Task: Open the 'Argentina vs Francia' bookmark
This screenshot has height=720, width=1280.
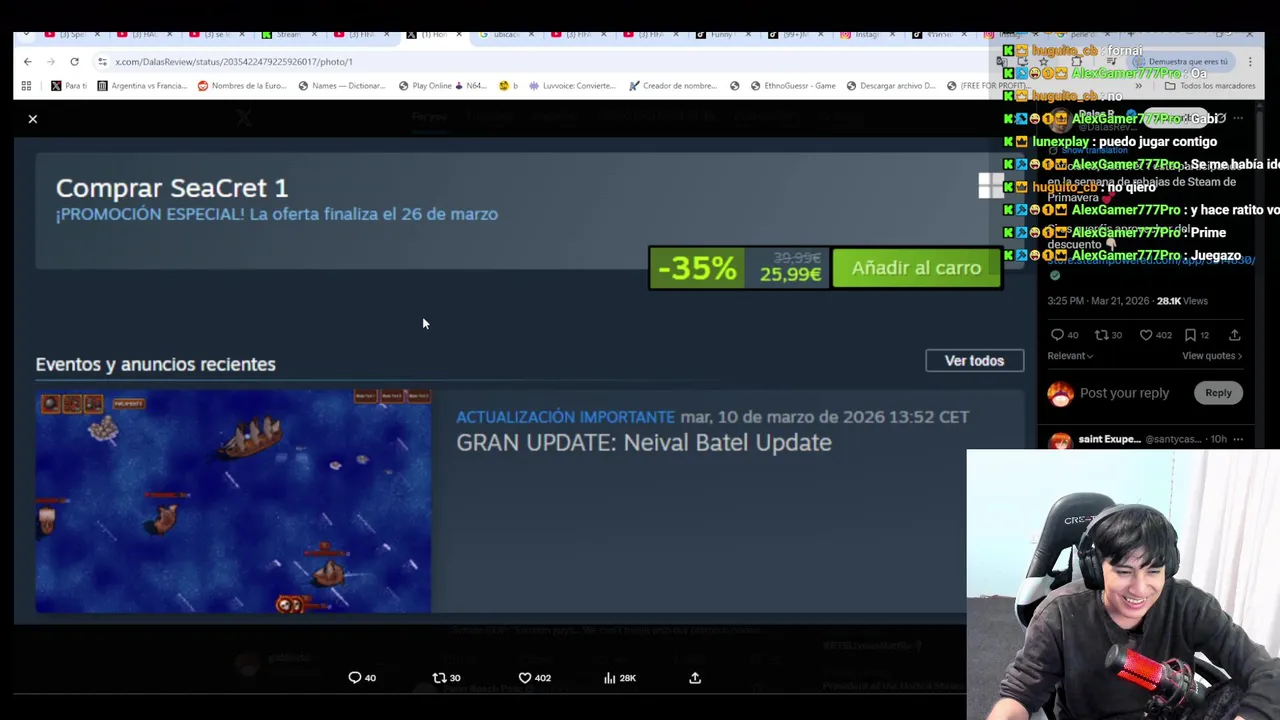Action: 142,86
